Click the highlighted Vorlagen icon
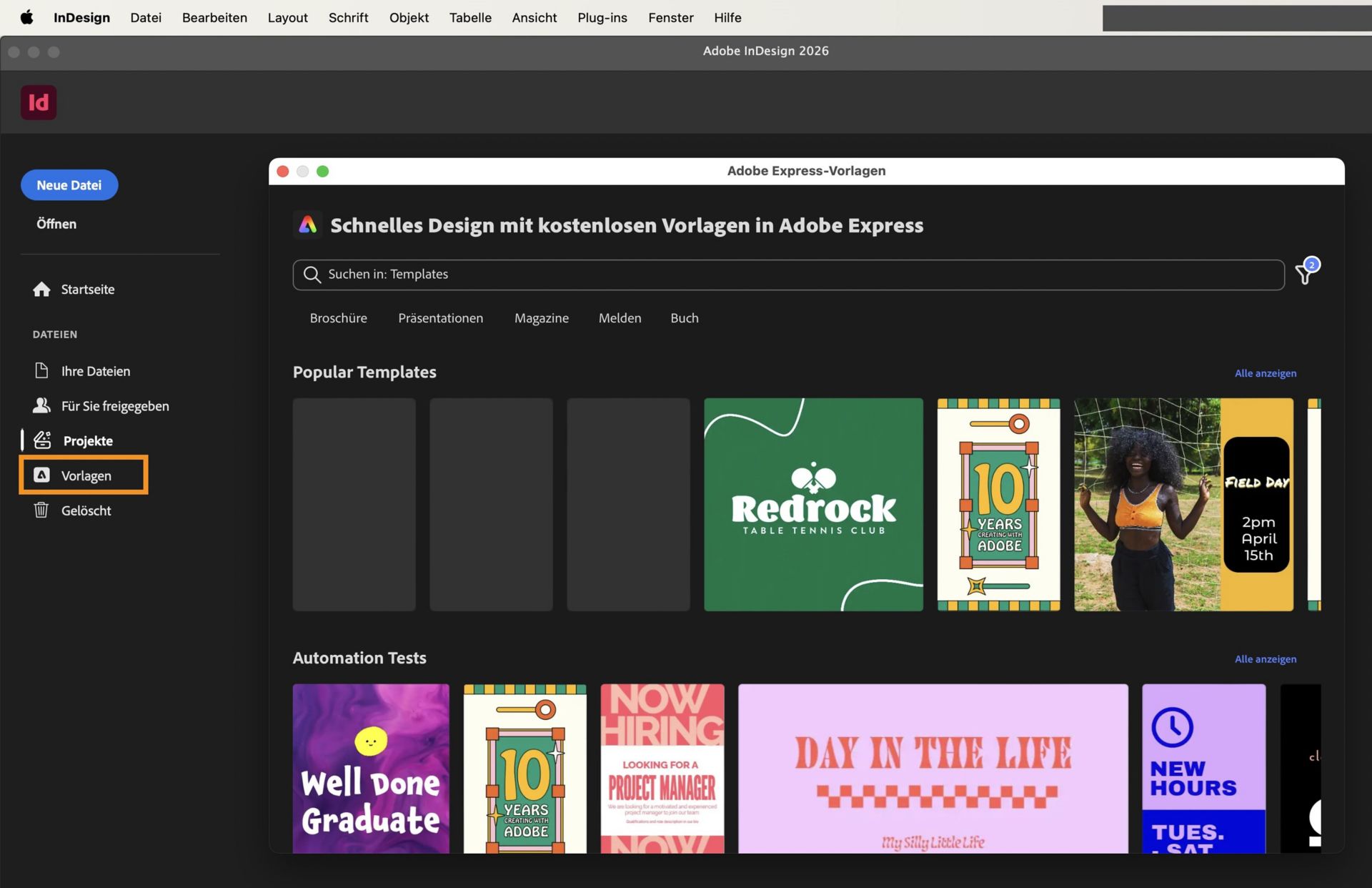Screen dimensions: 1372x888 coord(42,475)
